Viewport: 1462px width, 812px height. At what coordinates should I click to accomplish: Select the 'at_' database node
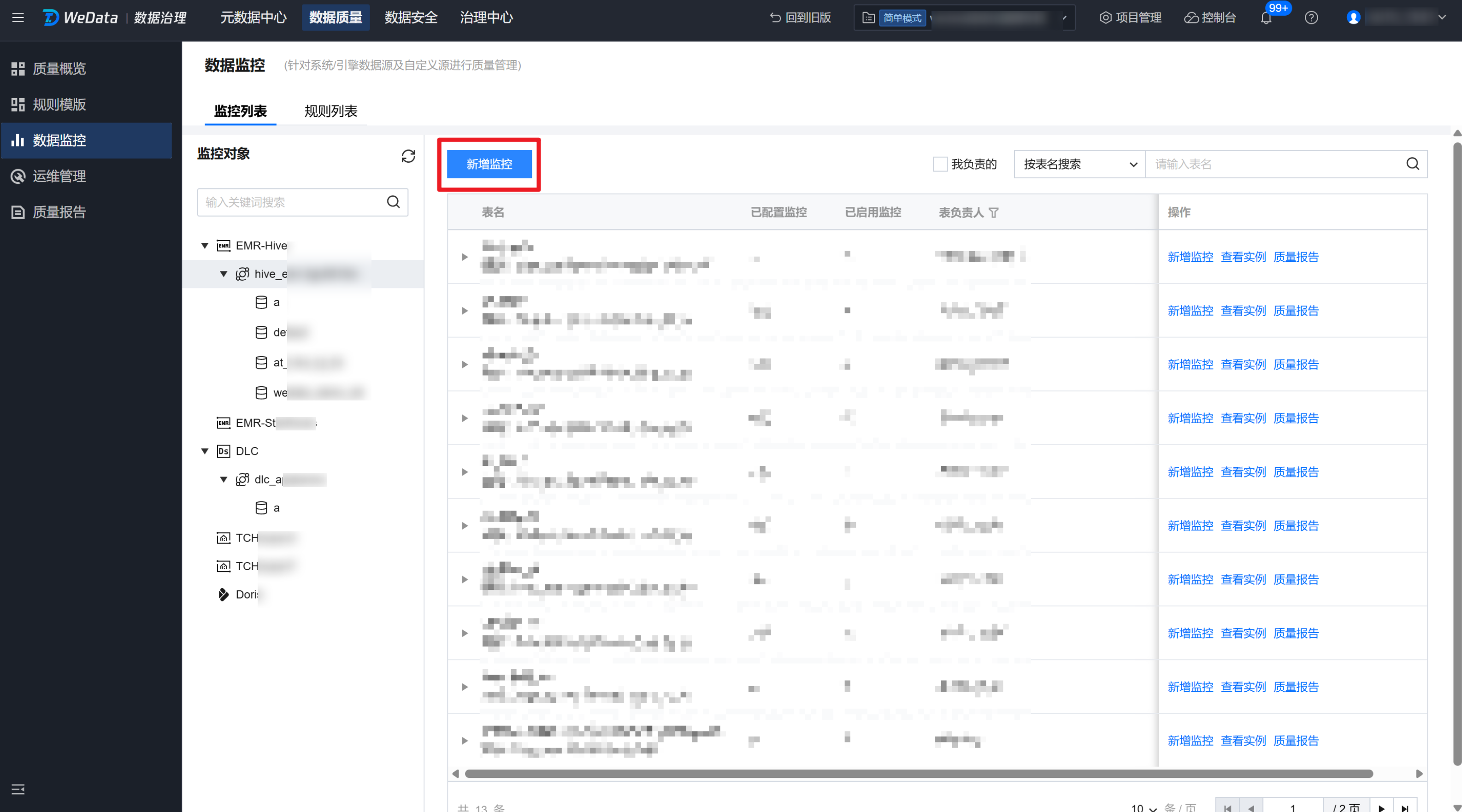(299, 363)
